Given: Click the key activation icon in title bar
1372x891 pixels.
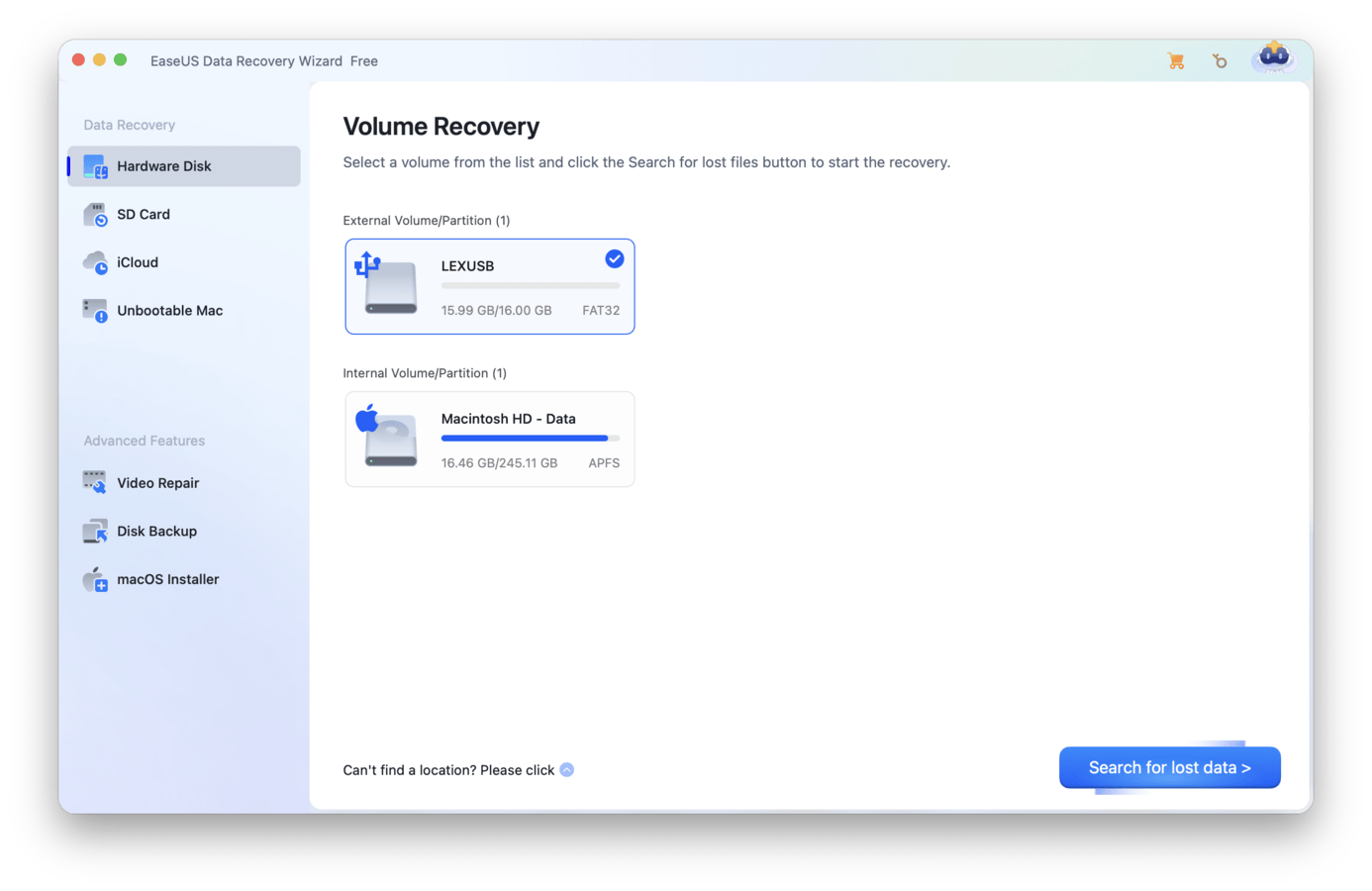Looking at the screenshot, I should pos(1220,61).
